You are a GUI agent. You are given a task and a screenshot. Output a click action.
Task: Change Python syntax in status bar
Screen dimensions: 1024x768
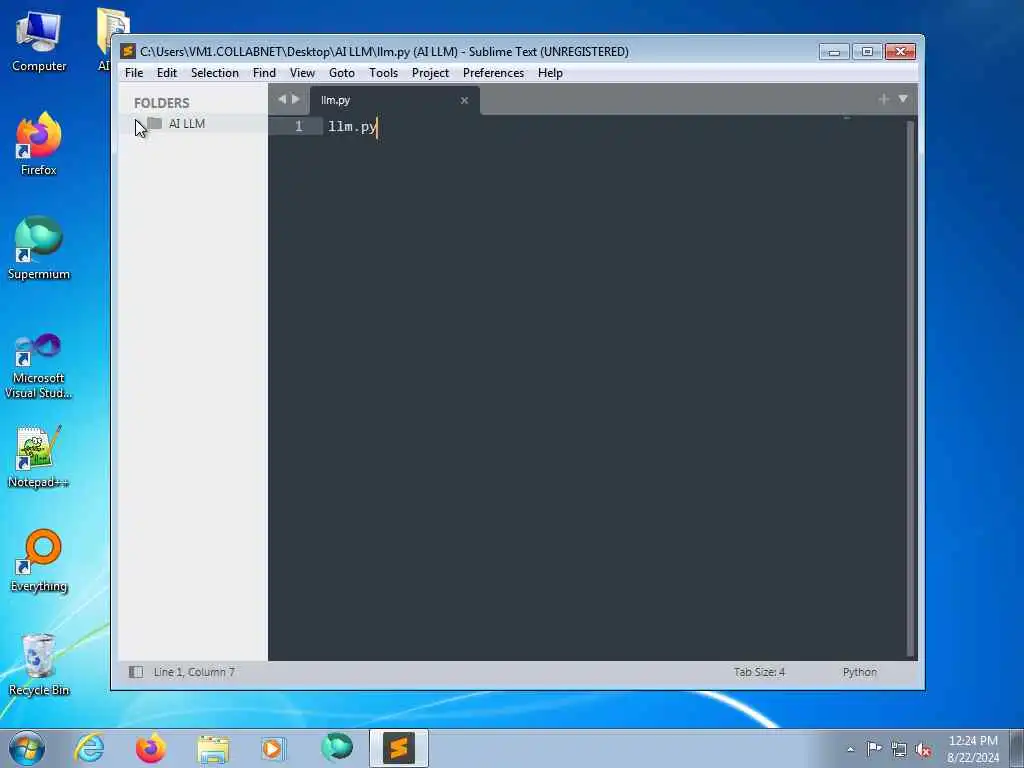tap(859, 671)
